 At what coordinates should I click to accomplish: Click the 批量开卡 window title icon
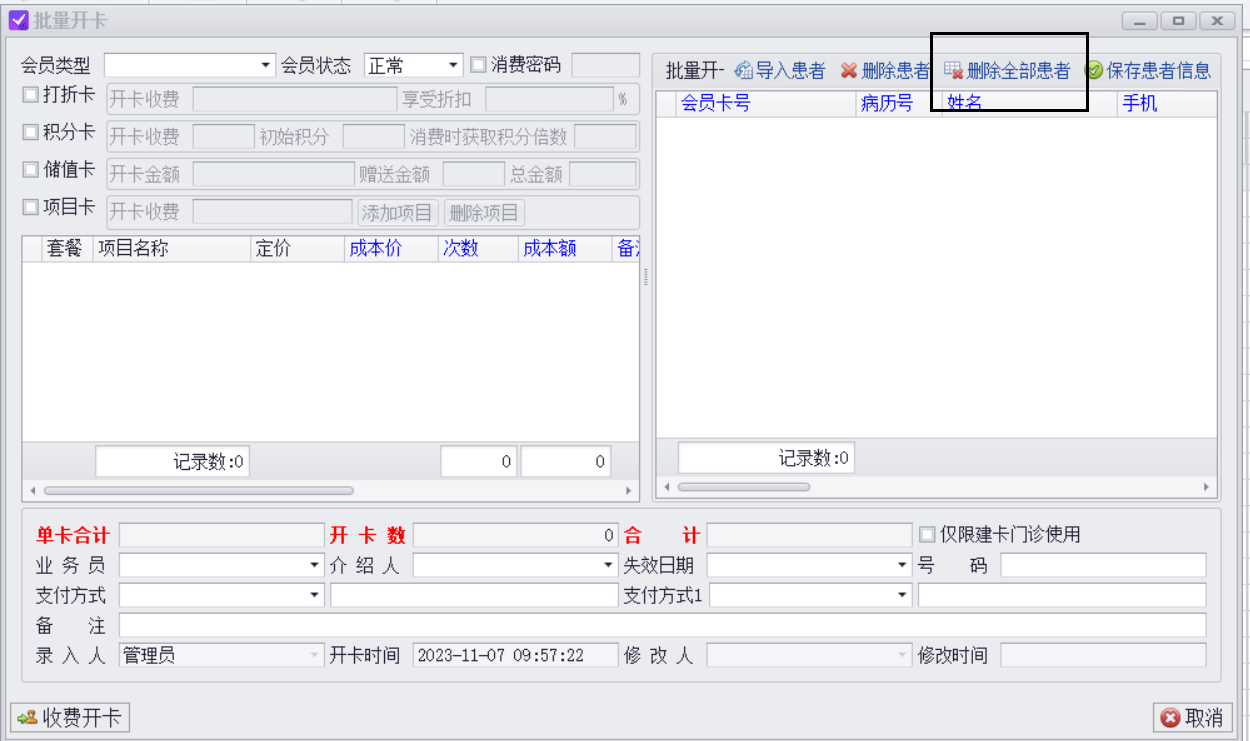coord(18,20)
